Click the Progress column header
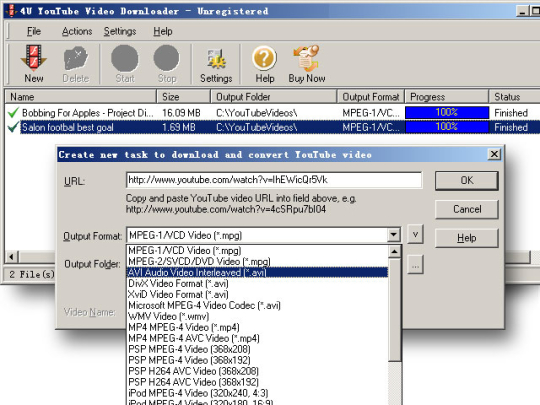The image size is (540, 405). [x=446, y=96]
